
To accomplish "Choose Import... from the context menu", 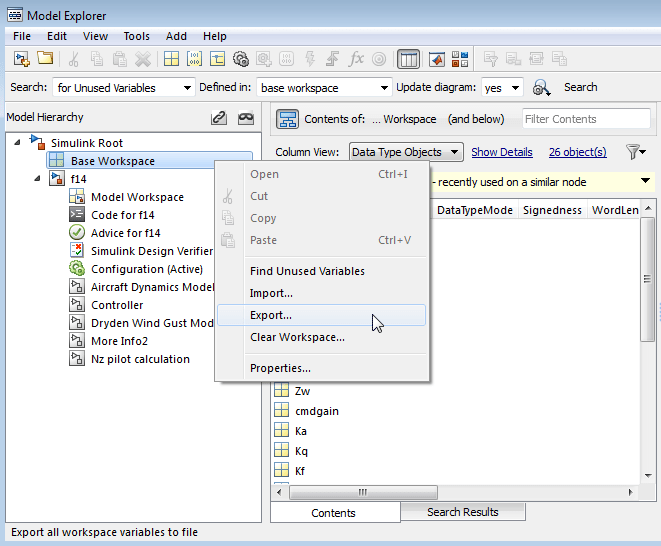I will pyautogui.click(x=321, y=293).
